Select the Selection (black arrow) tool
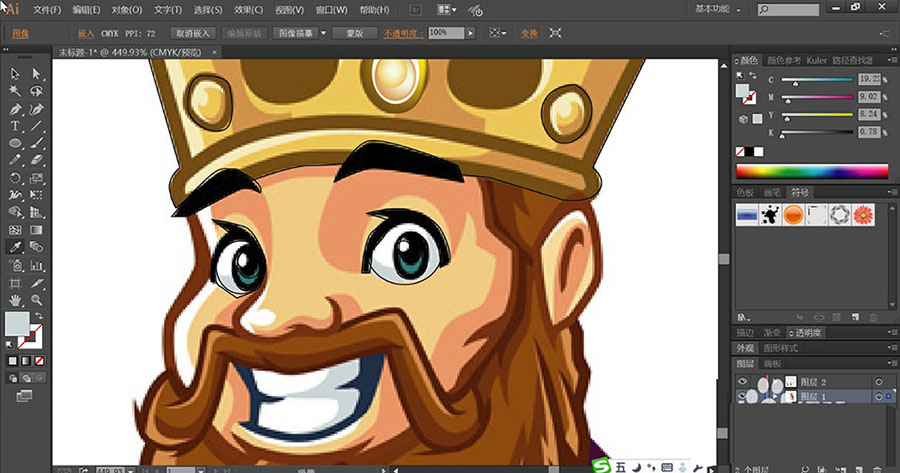Screen dimensions: 900x473 15,73
